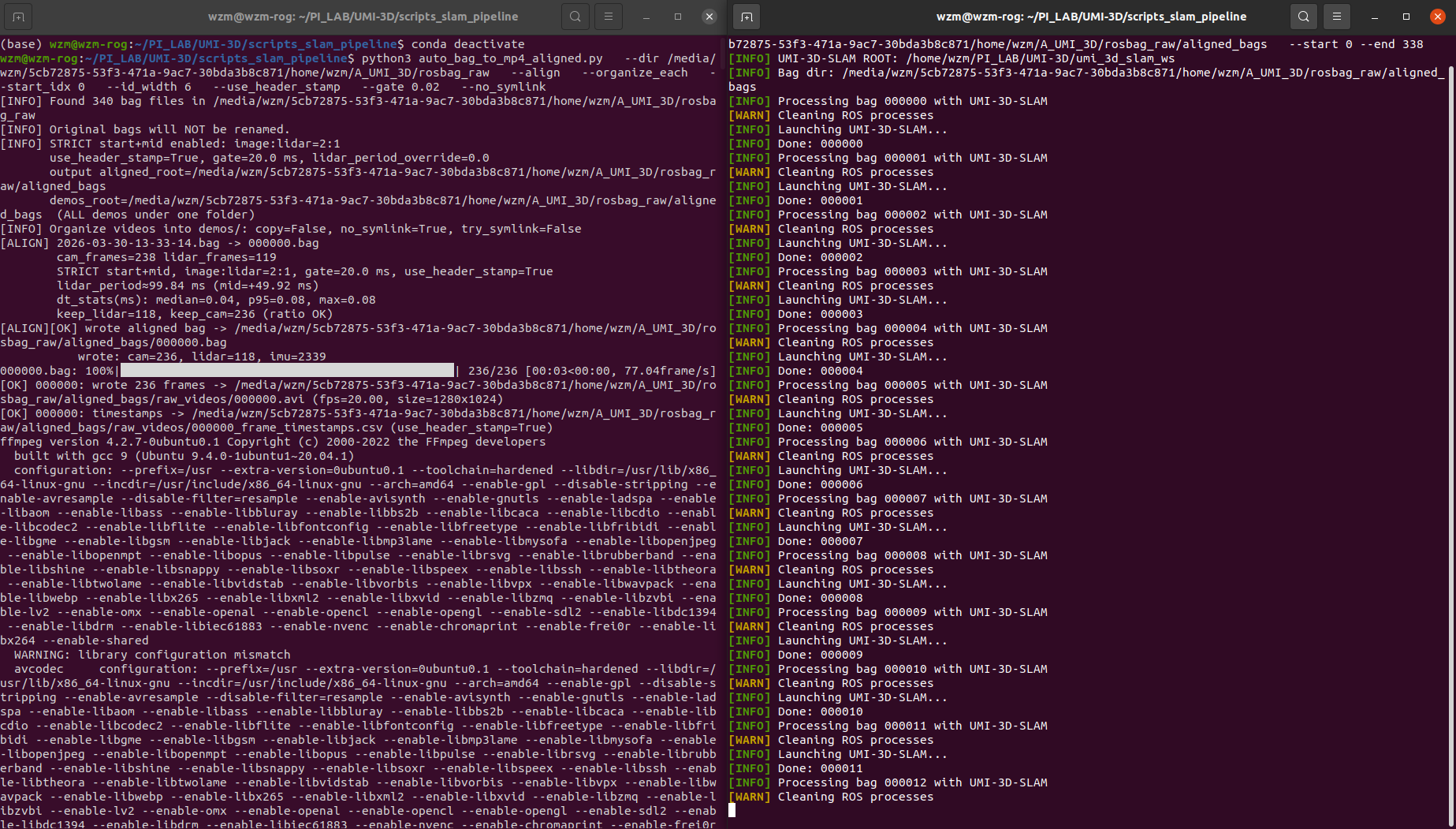Image resolution: width=1456 pixels, height=829 pixels.
Task: Open a new tab in left terminal
Action: pyautogui.click(x=18, y=17)
